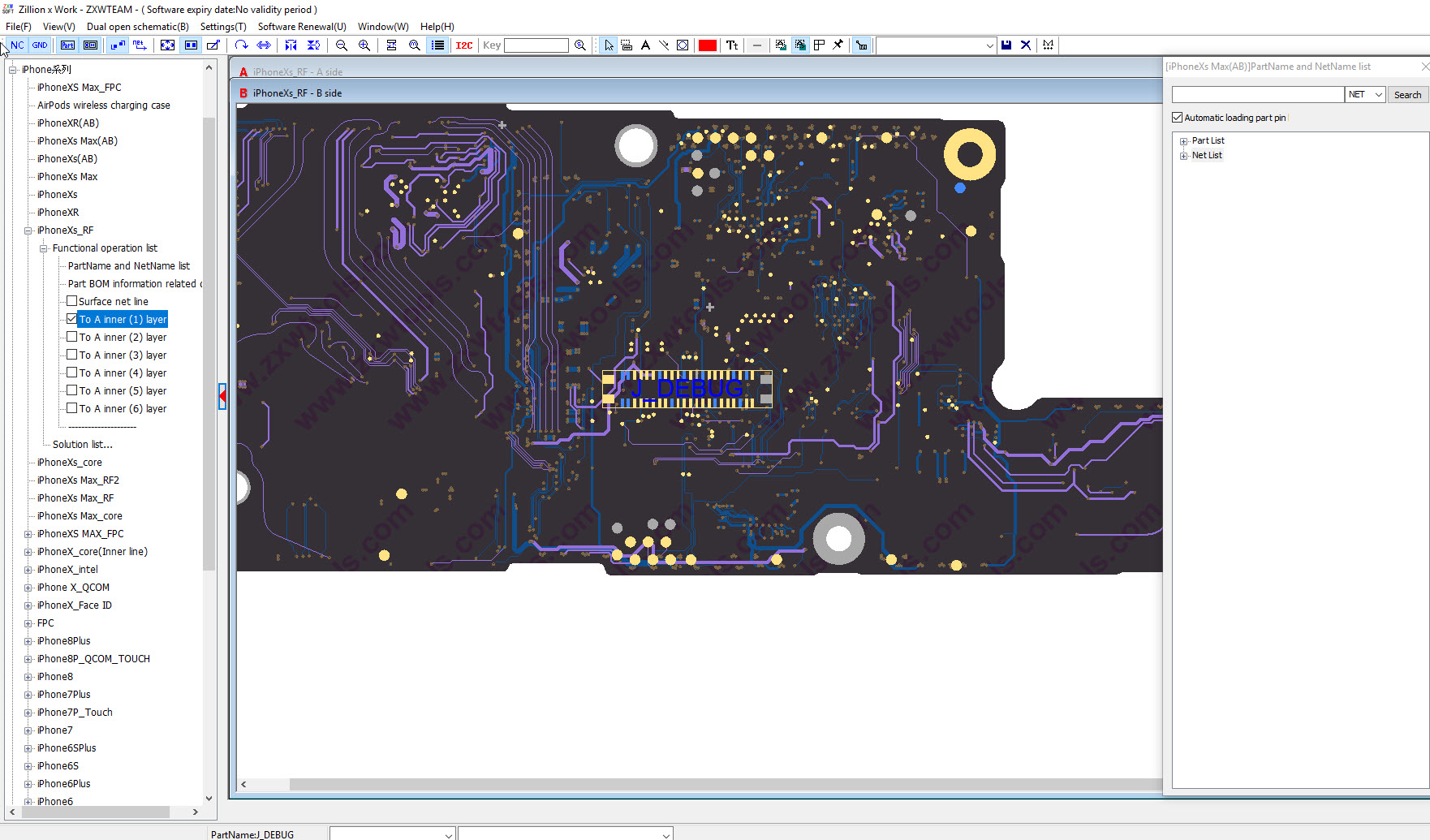Click the Search button in NetName panel
The height and width of the screenshot is (840, 1430).
coord(1407,95)
